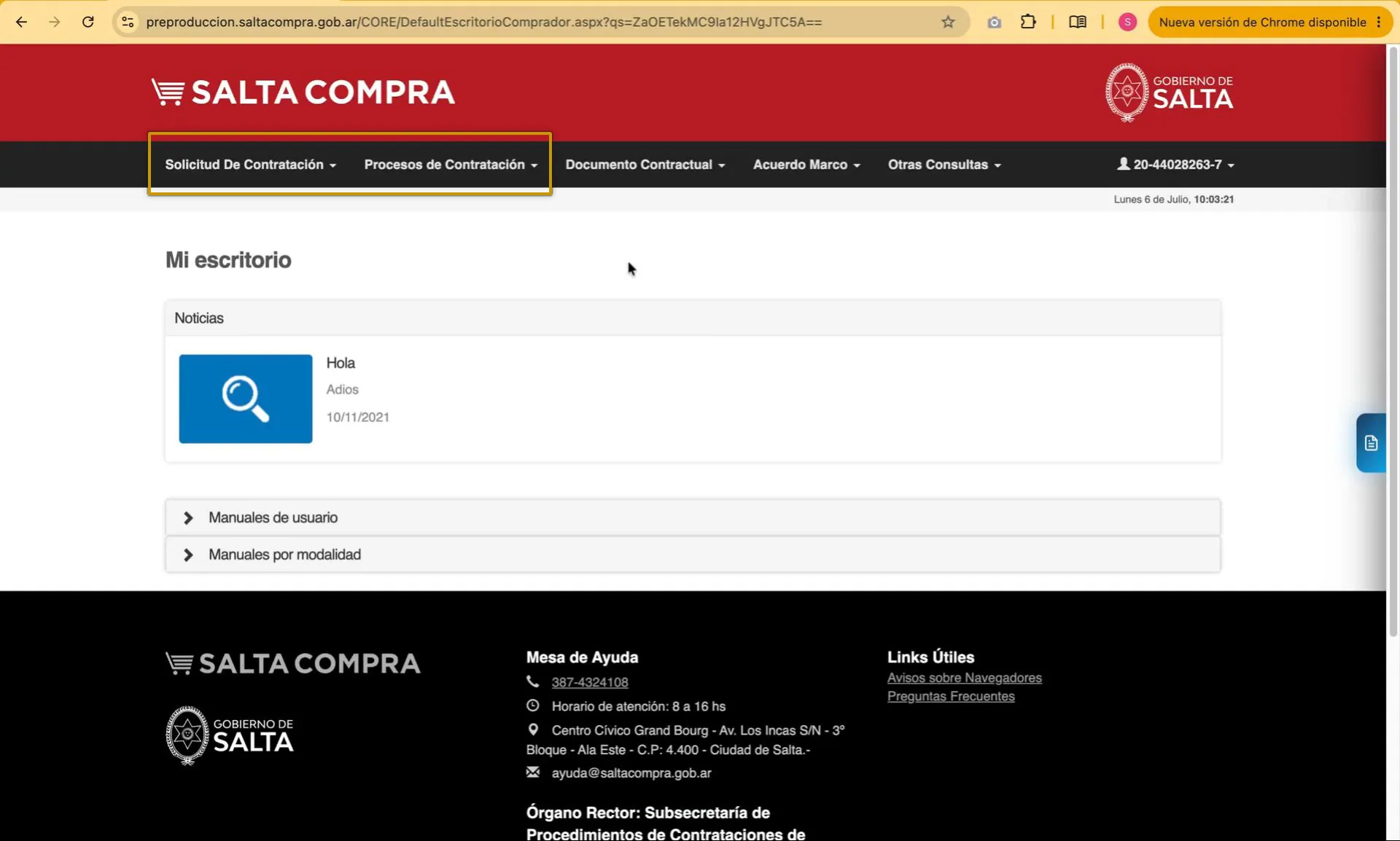Open the Chrome extensions puzzle icon
Viewport: 1400px width, 841px height.
pos(1028,22)
